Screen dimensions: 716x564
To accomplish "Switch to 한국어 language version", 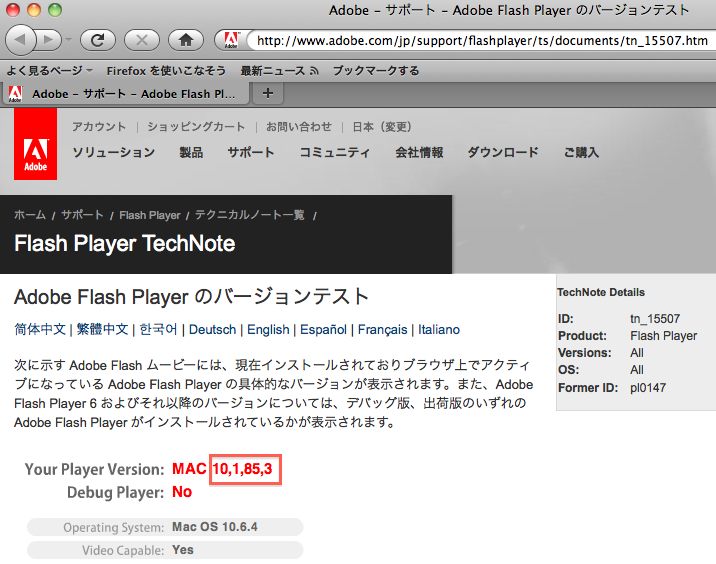I will (158, 329).
